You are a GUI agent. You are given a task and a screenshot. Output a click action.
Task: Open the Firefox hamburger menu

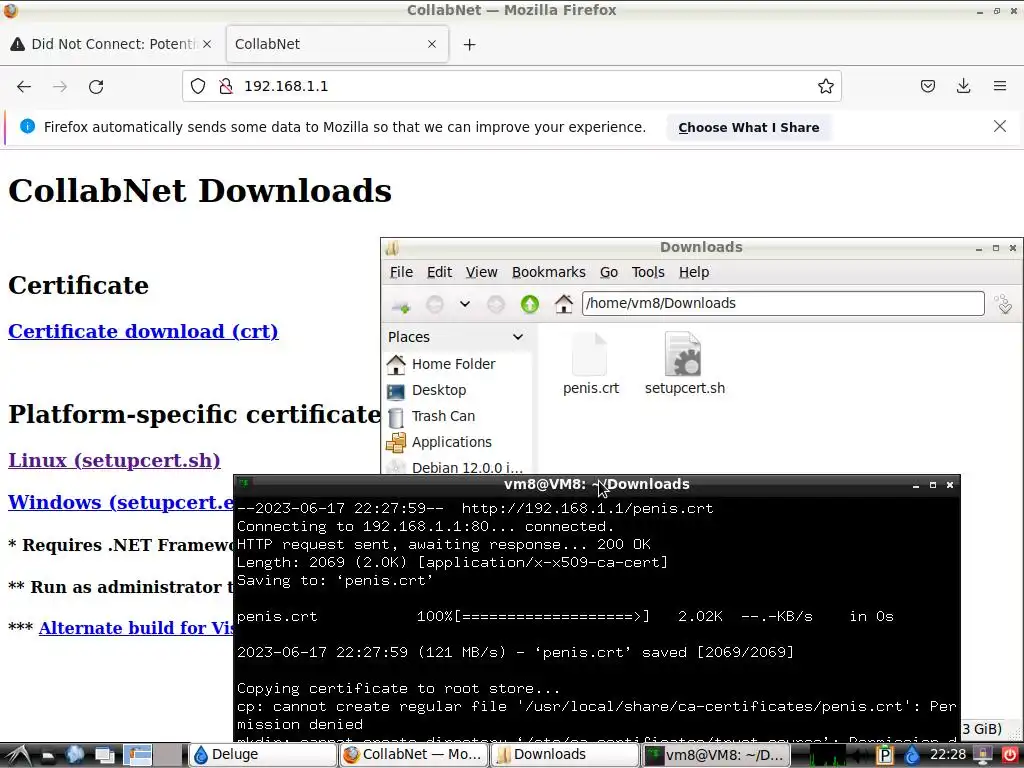tap(999, 86)
